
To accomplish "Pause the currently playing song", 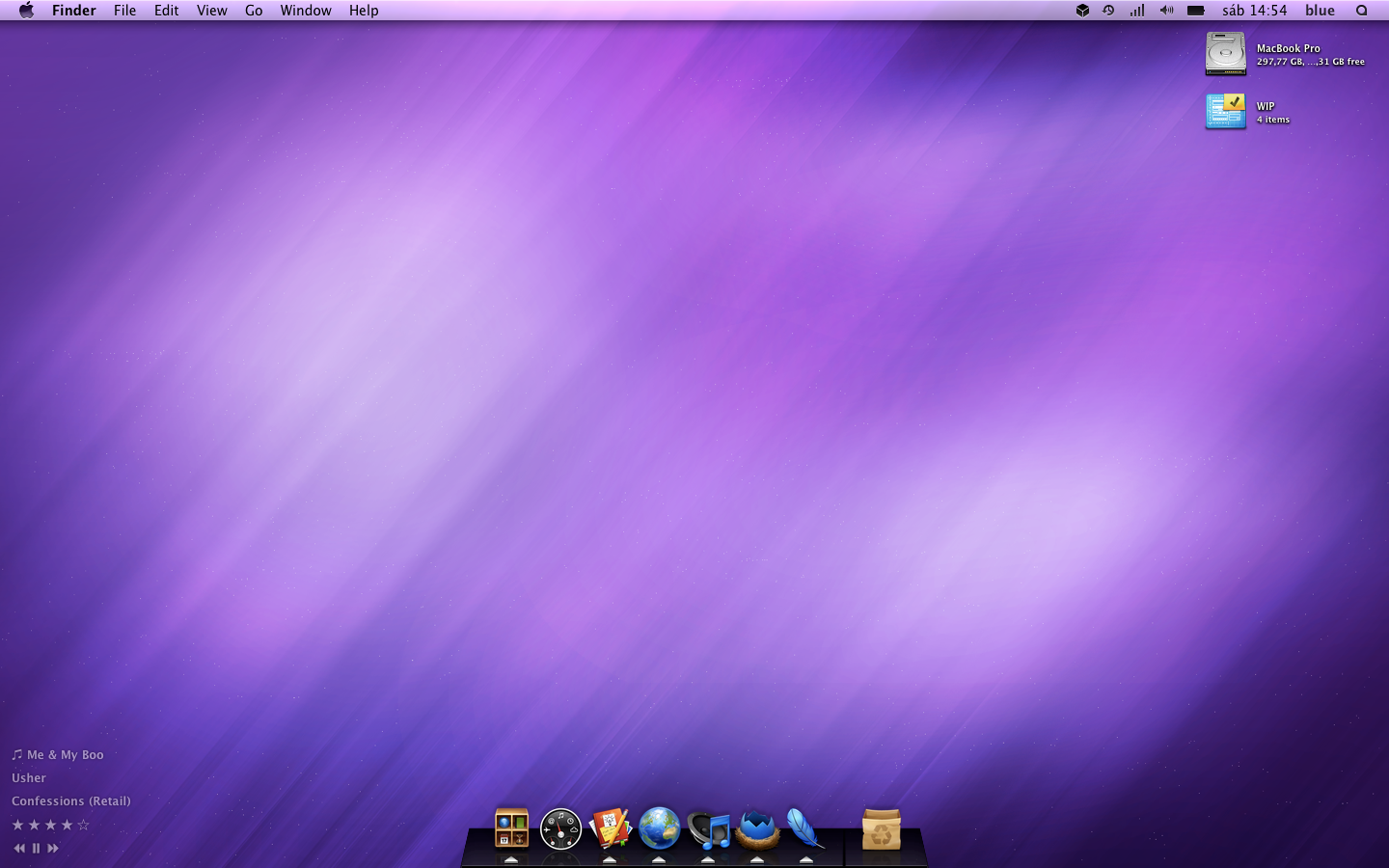I will click(36, 849).
